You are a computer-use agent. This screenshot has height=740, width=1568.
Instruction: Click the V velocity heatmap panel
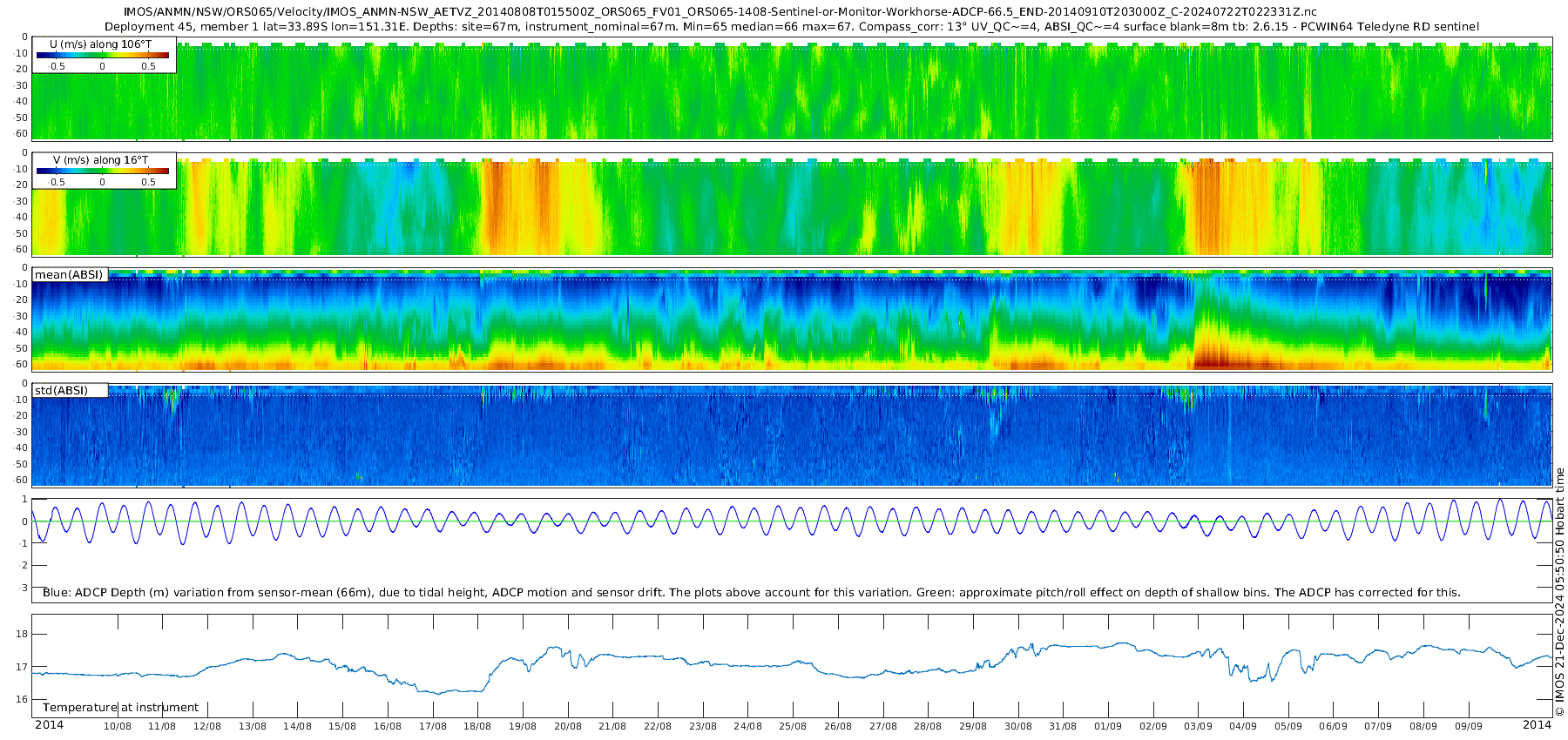[x=792, y=205]
